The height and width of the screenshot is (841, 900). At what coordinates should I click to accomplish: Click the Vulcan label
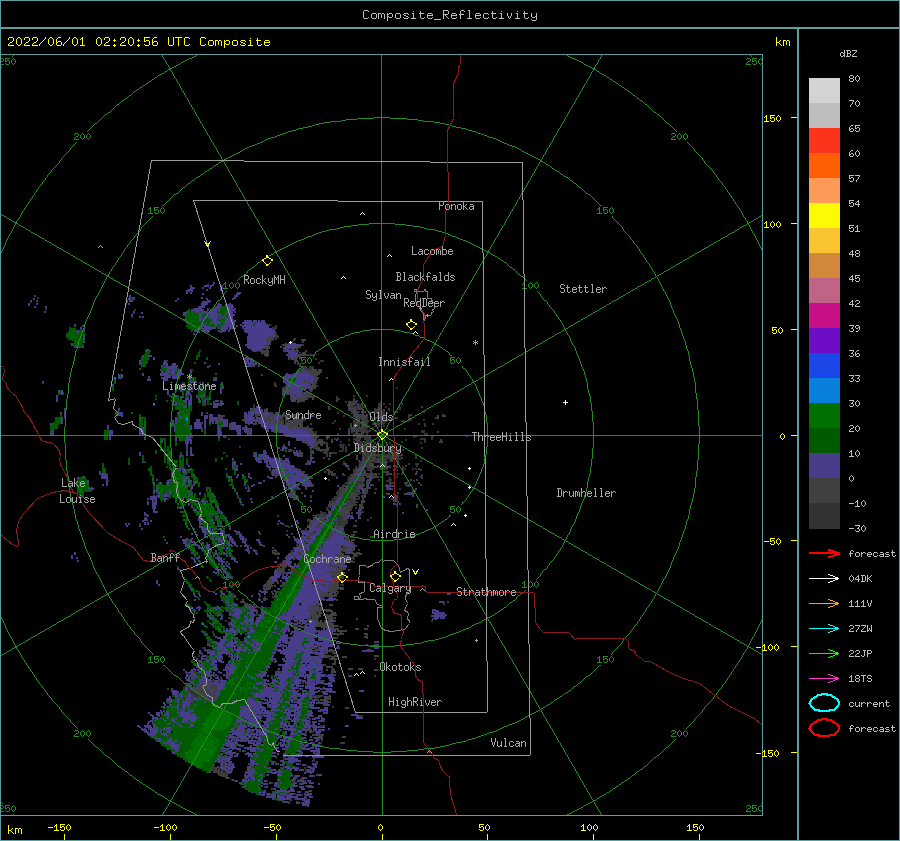[x=508, y=743]
